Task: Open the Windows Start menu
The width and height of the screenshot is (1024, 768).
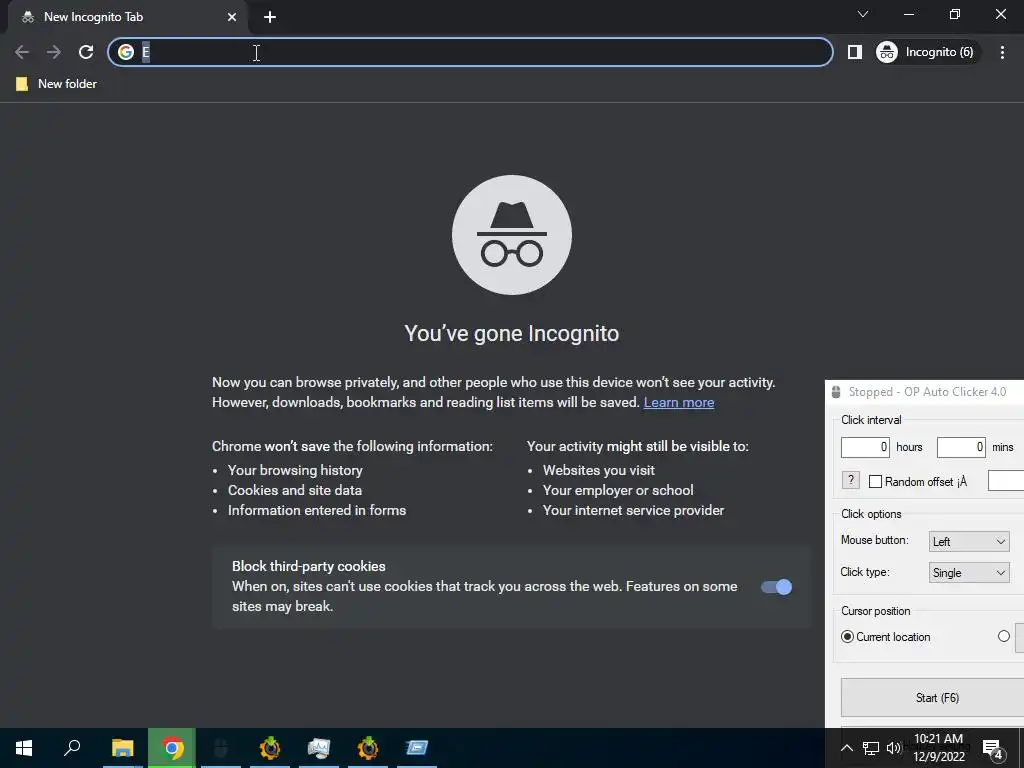Action: [x=24, y=748]
